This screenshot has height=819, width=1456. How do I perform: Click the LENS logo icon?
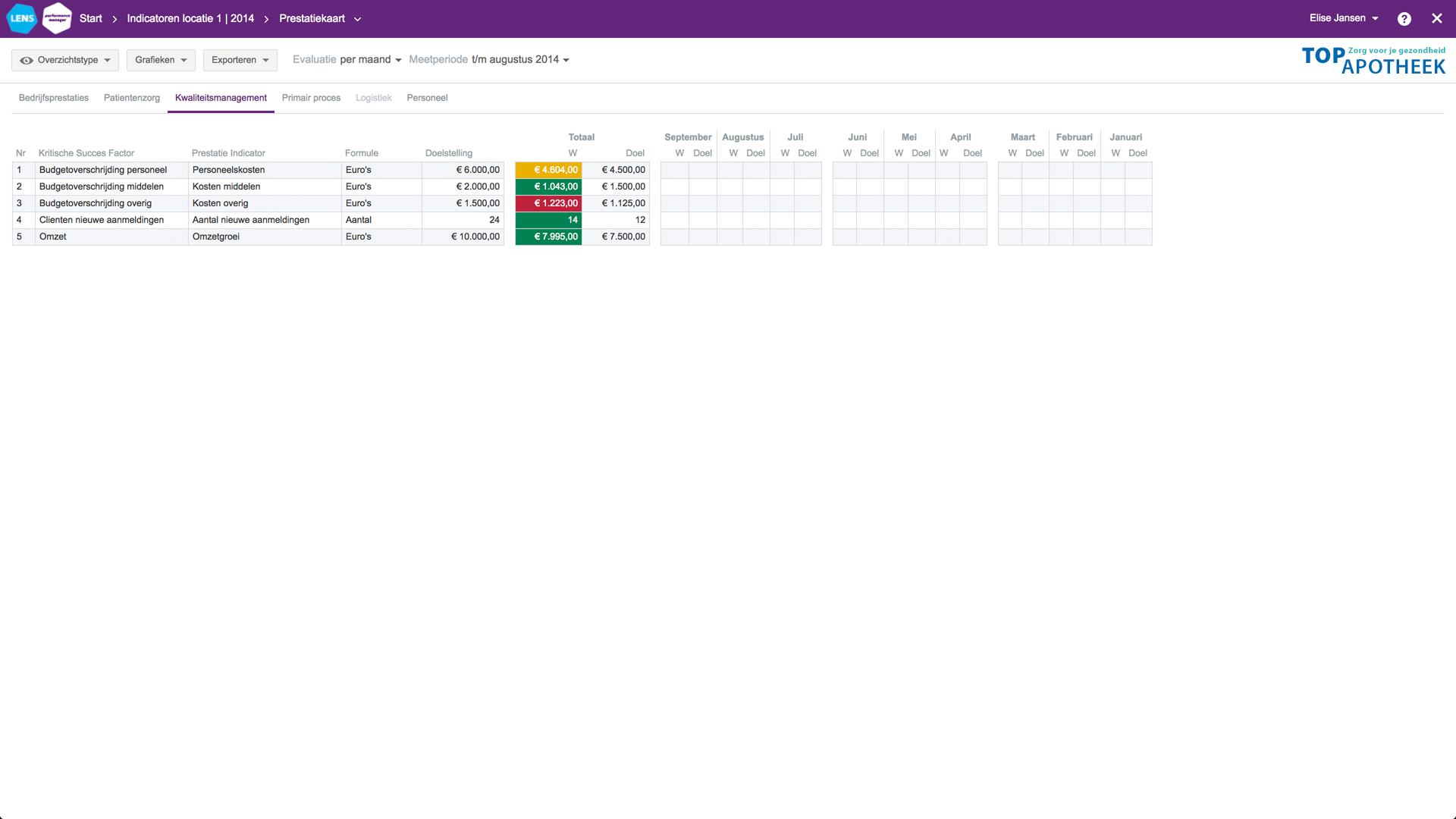[x=22, y=18]
